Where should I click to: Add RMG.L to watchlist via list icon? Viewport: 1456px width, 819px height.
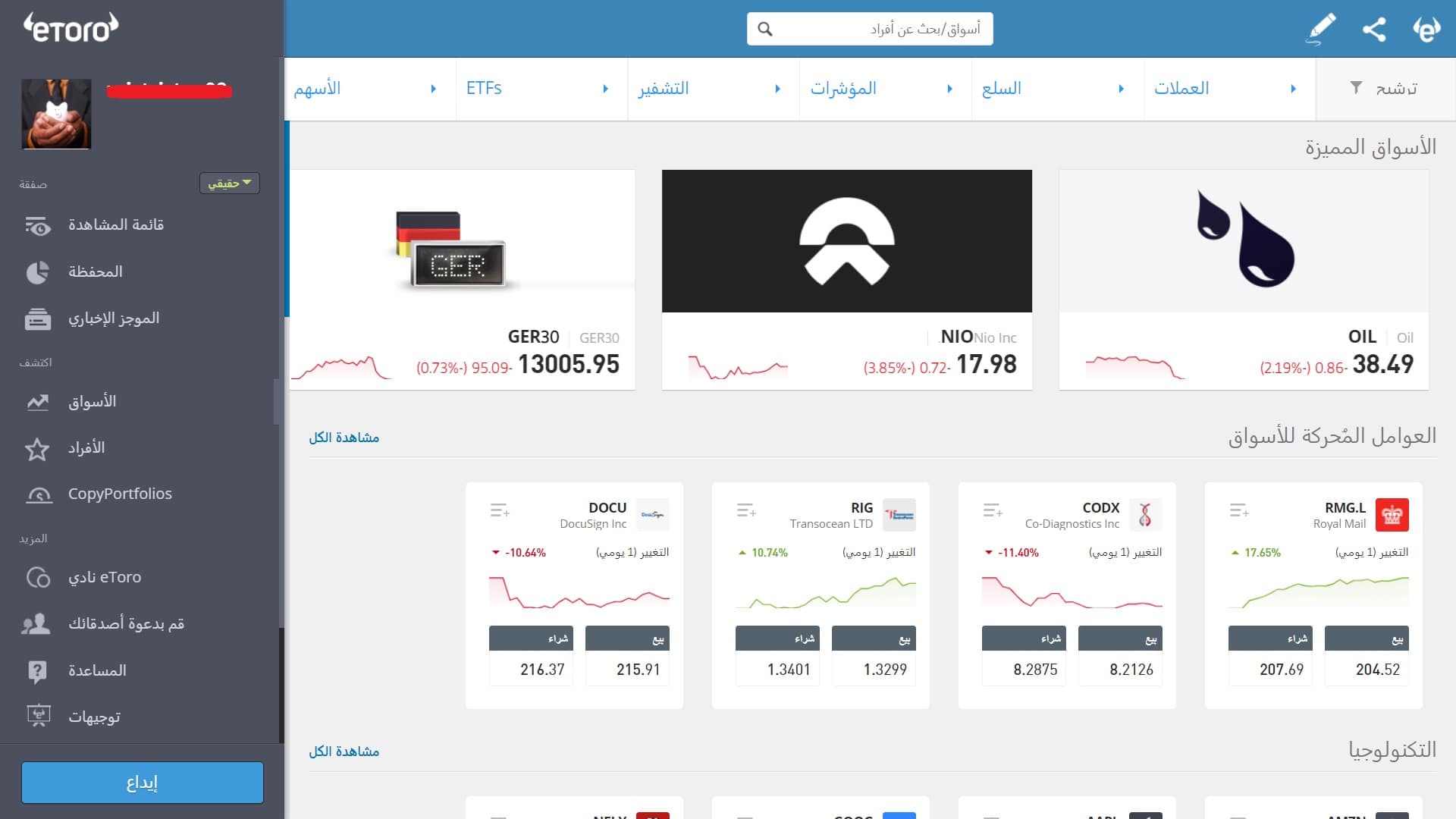(1238, 510)
